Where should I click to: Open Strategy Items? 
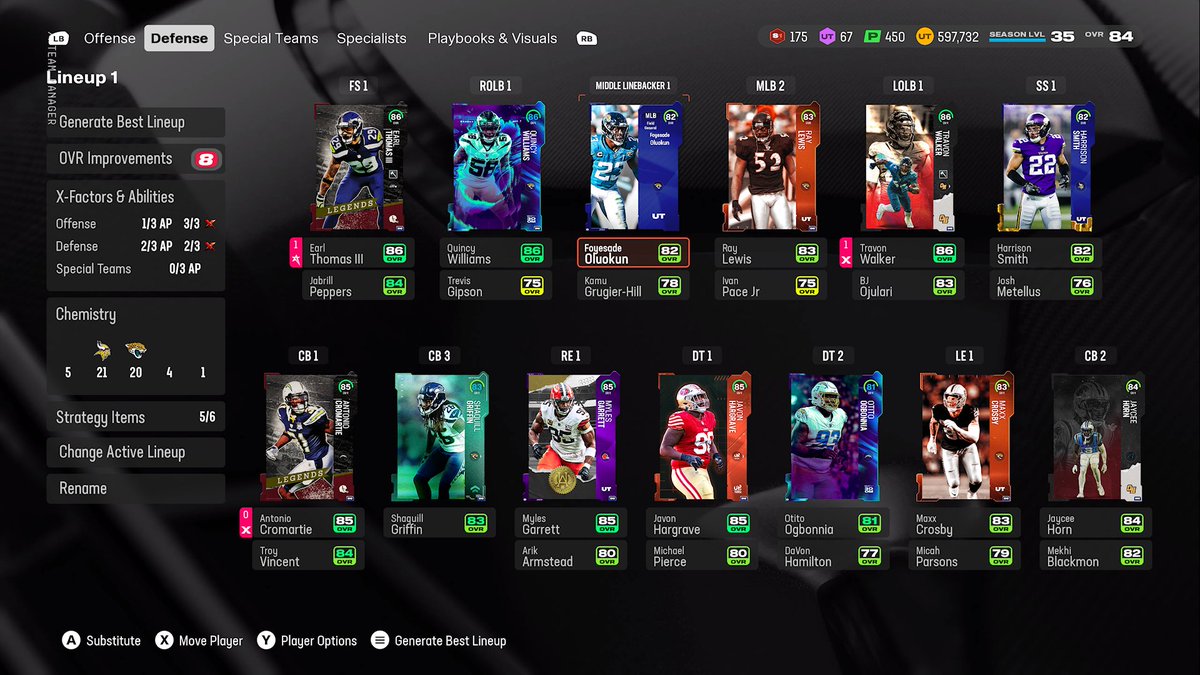pyautogui.click(x=135, y=417)
